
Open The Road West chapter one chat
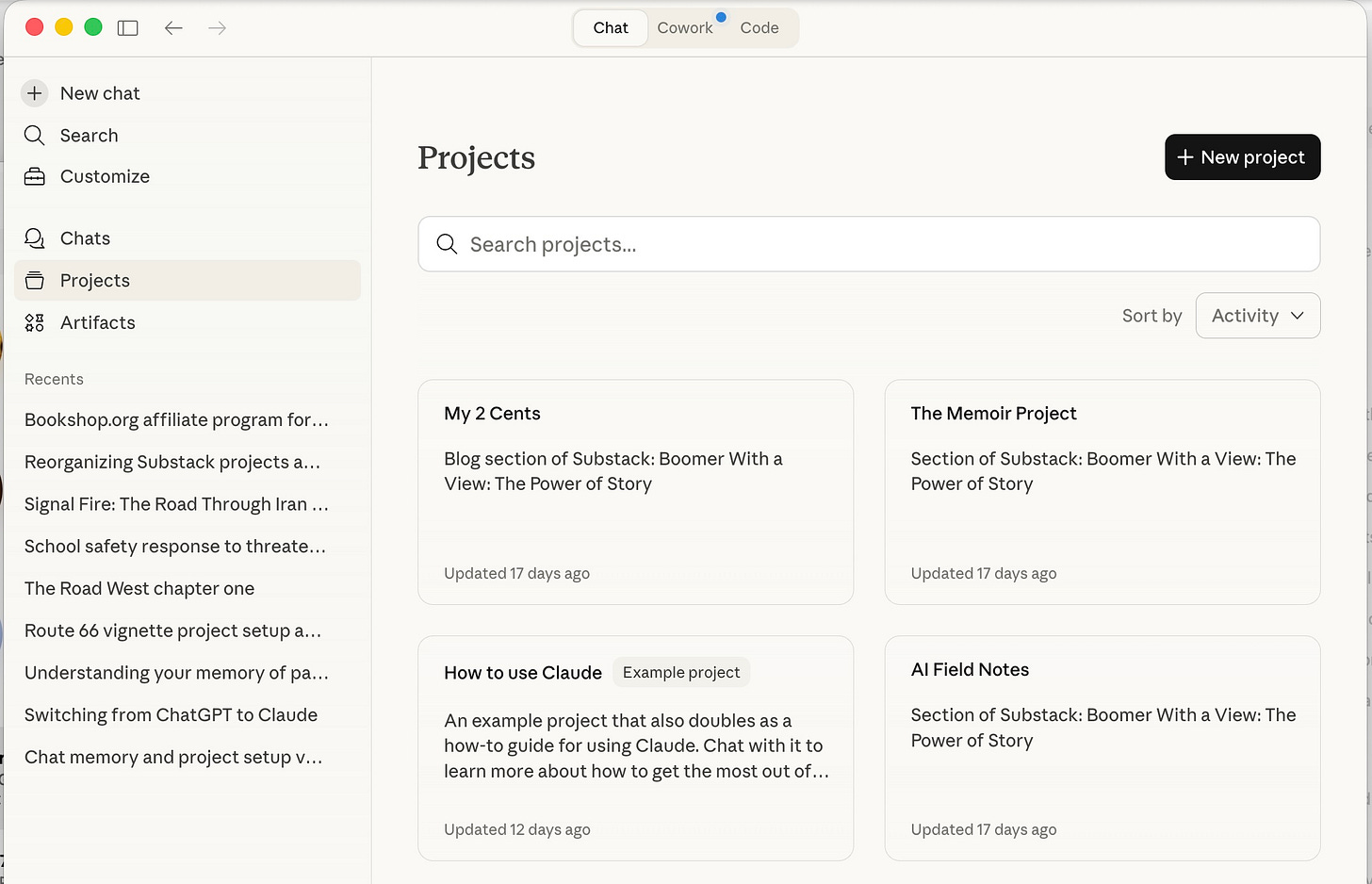139,589
